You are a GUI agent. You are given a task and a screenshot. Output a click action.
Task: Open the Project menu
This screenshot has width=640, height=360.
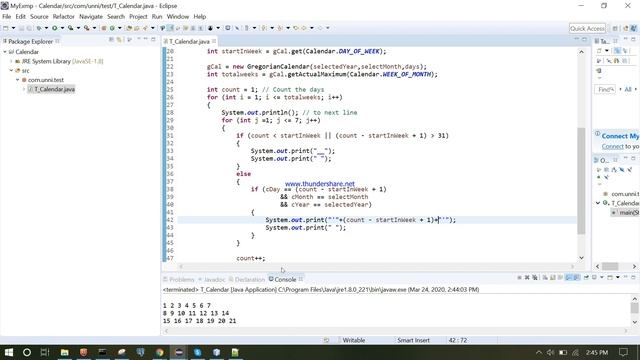138,17
